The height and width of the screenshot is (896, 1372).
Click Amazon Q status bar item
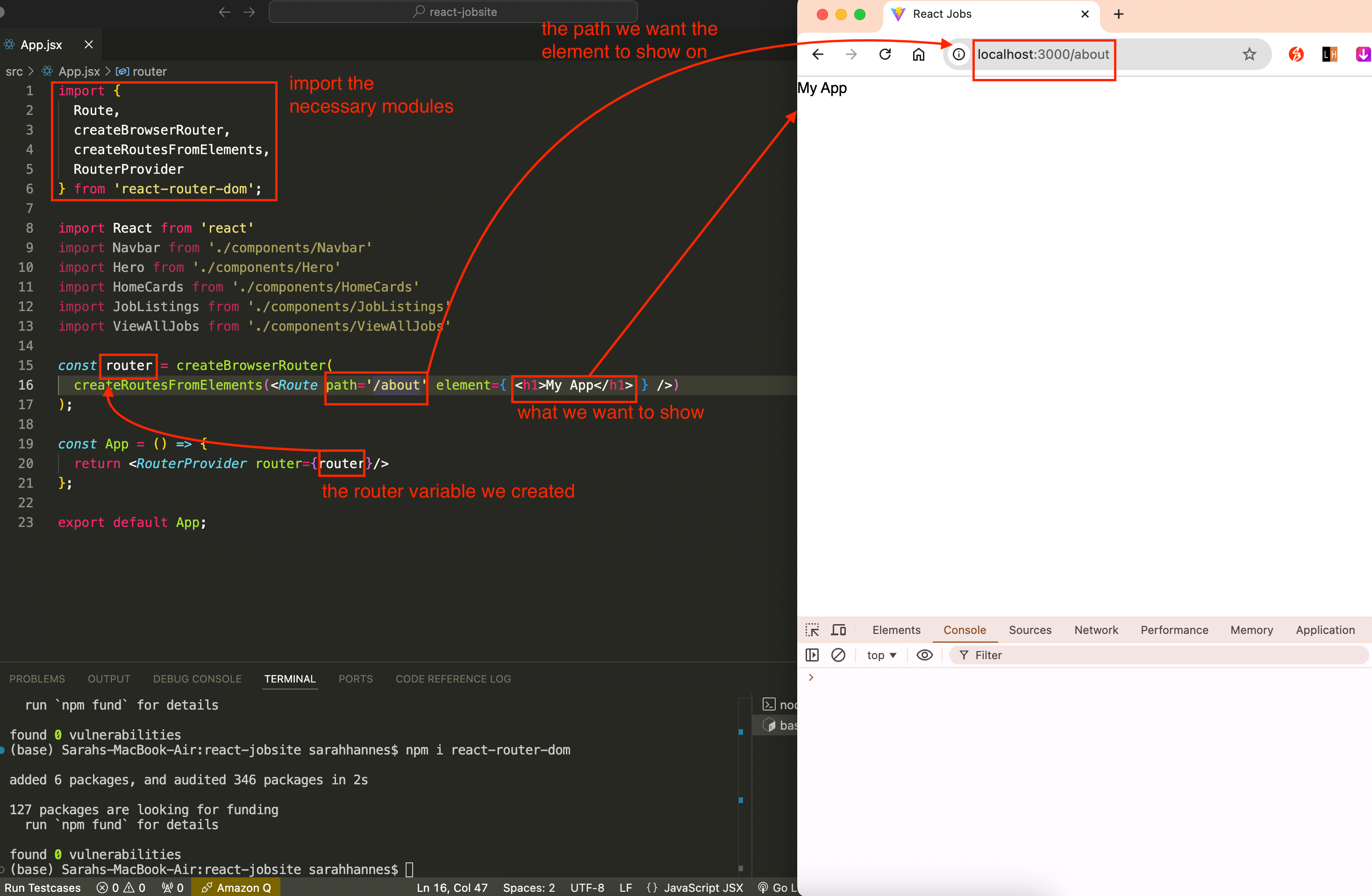tap(236, 887)
